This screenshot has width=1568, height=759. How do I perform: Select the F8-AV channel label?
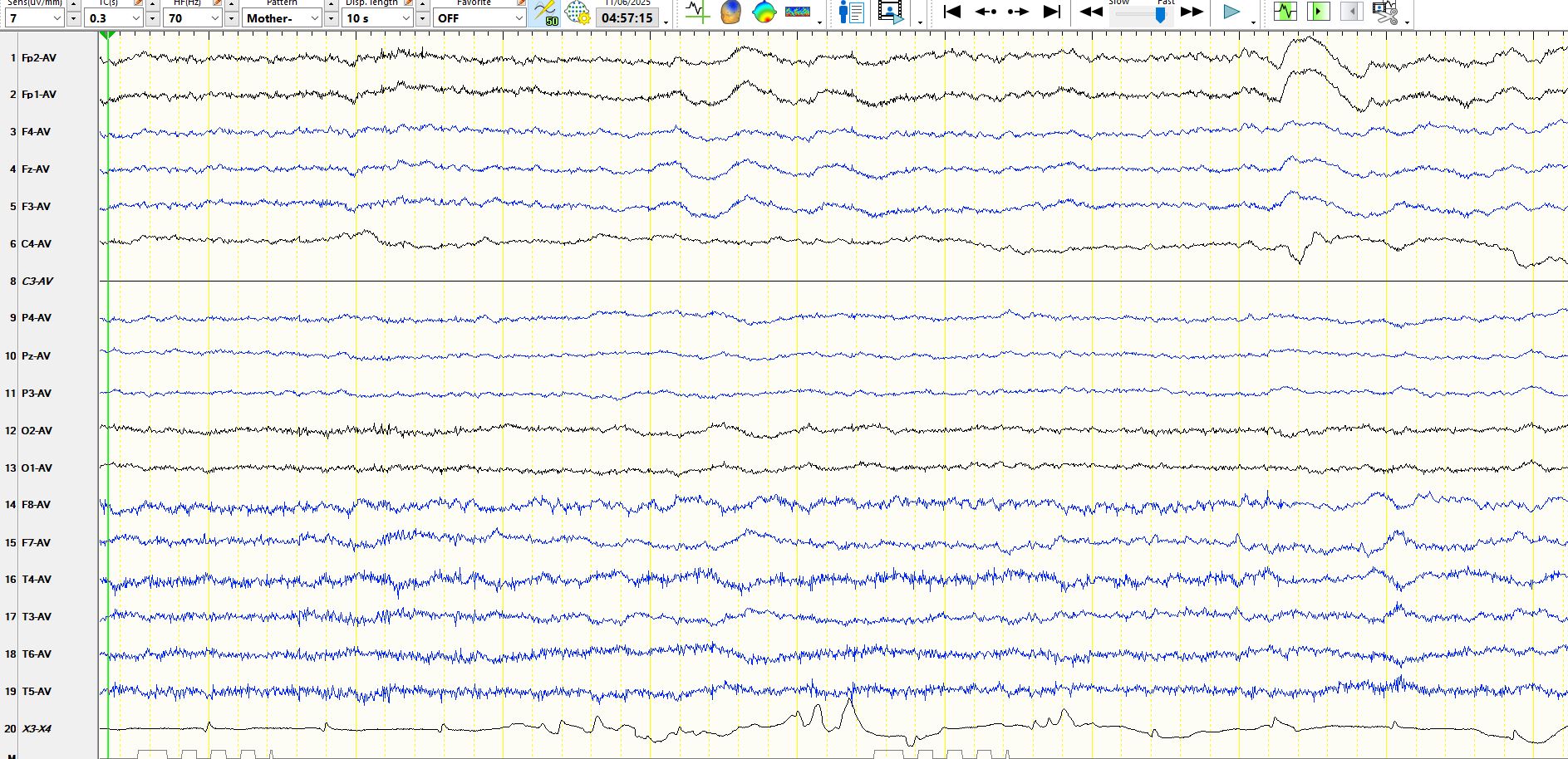(36, 505)
